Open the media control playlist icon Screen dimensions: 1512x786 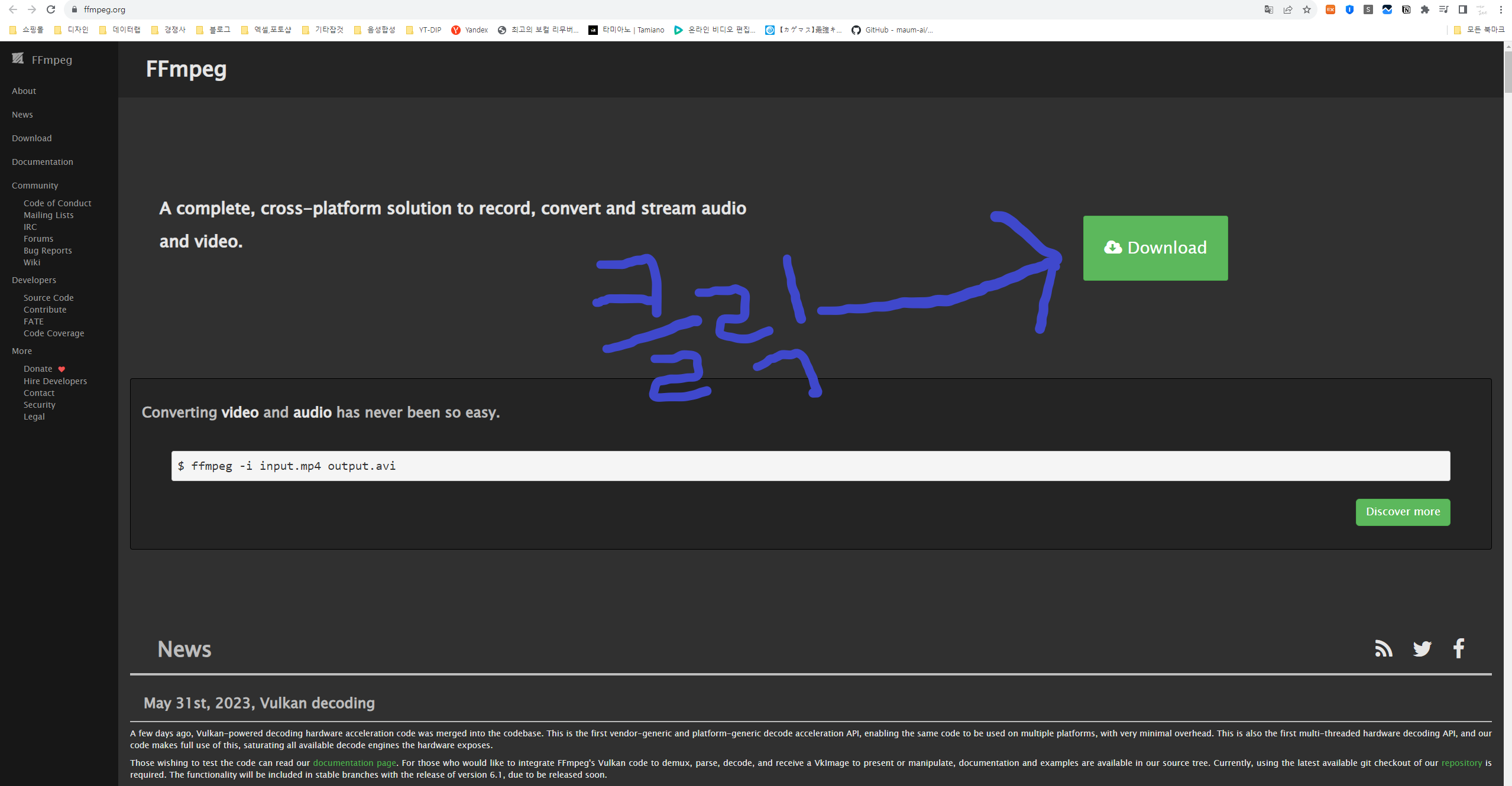tap(1444, 9)
